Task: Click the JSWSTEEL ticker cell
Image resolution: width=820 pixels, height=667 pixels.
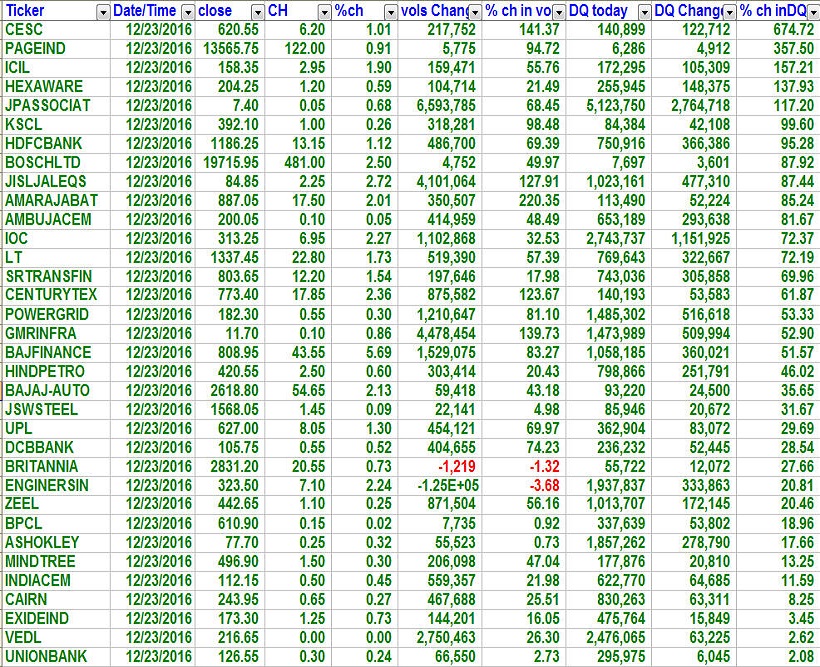Action: 55,409
